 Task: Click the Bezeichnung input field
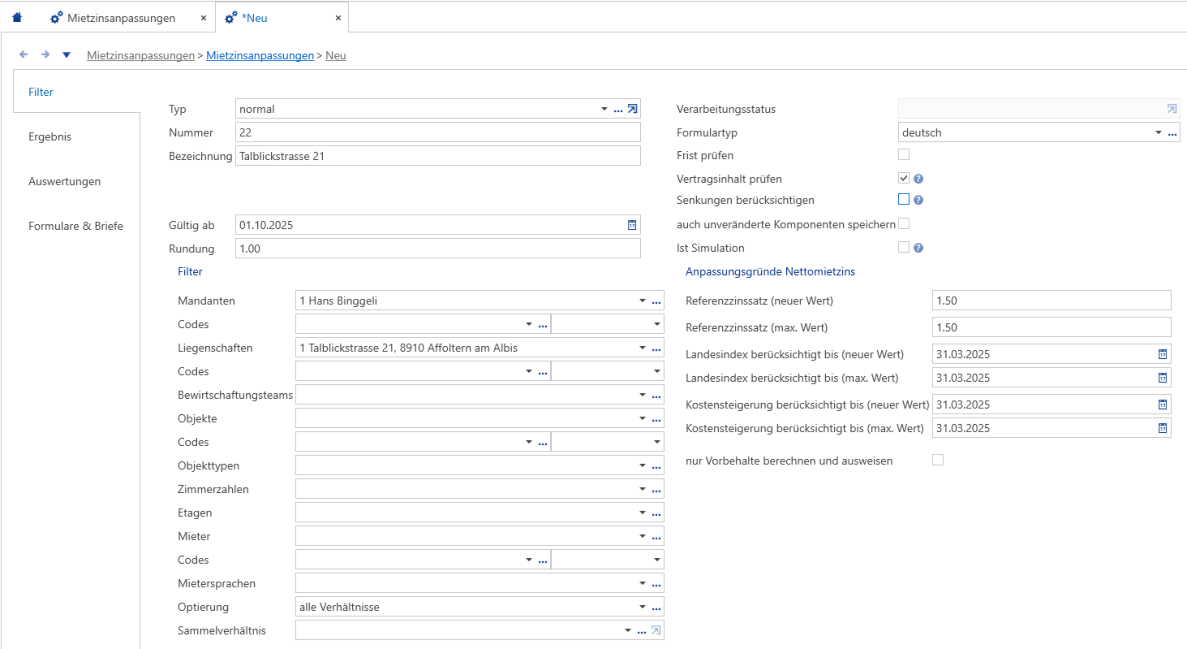438,156
